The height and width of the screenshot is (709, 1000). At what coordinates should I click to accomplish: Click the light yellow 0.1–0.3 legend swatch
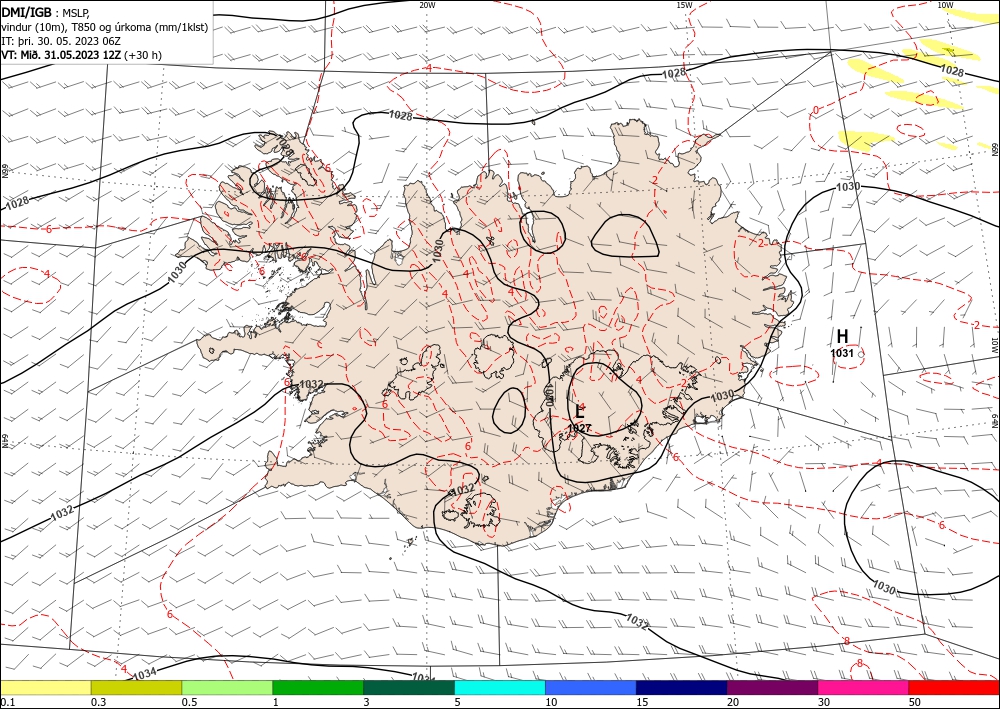pos(45,687)
